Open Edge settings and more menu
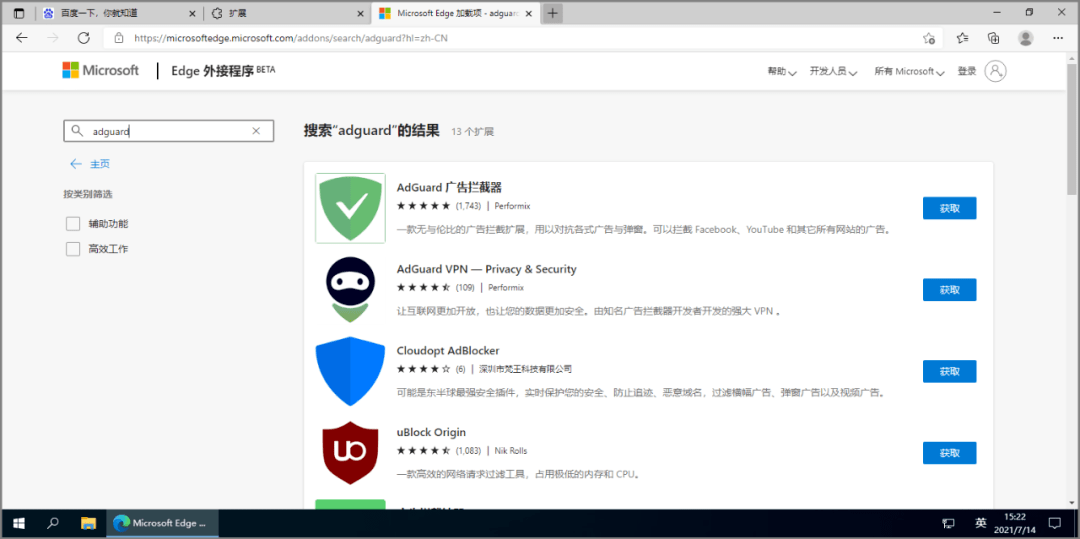The width and height of the screenshot is (1080, 539). pyautogui.click(x=1058, y=38)
